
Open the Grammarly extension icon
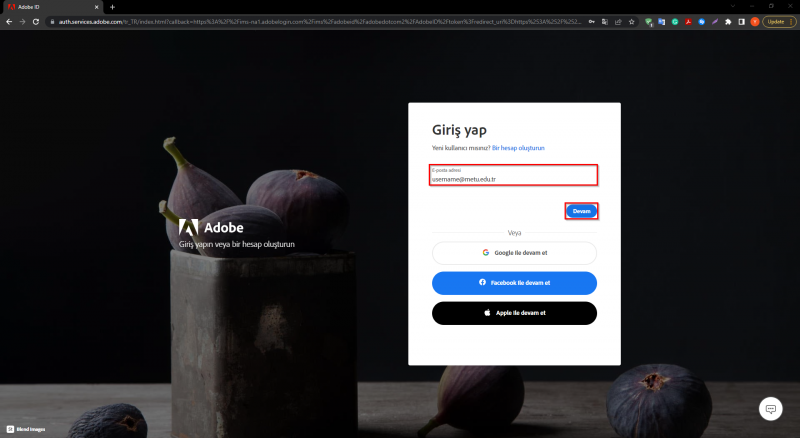[x=675, y=22]
